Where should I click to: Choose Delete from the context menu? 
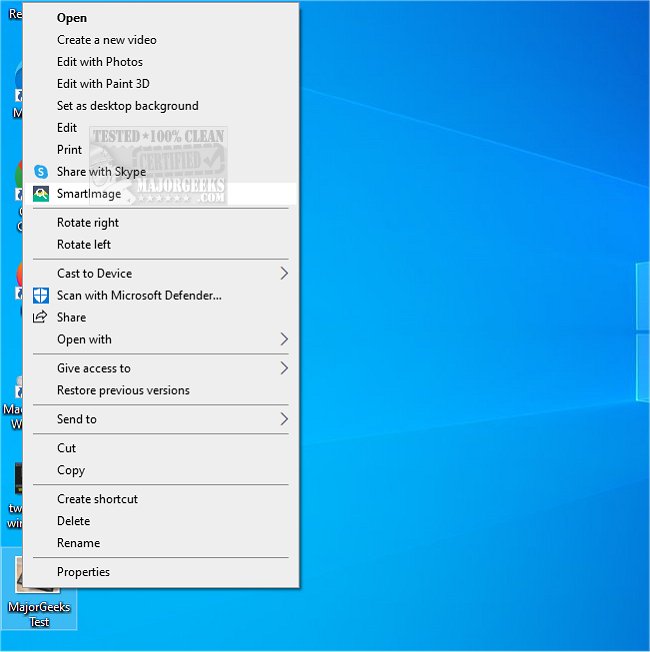161,521
